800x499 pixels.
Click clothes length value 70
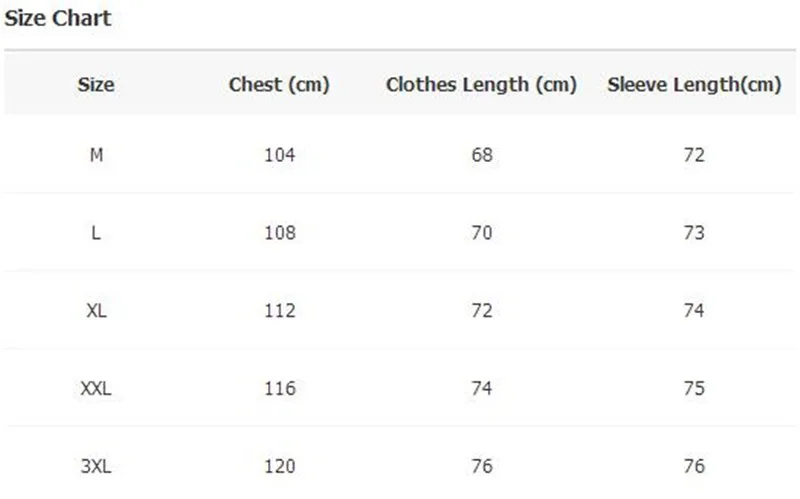[x=482, y=233]
